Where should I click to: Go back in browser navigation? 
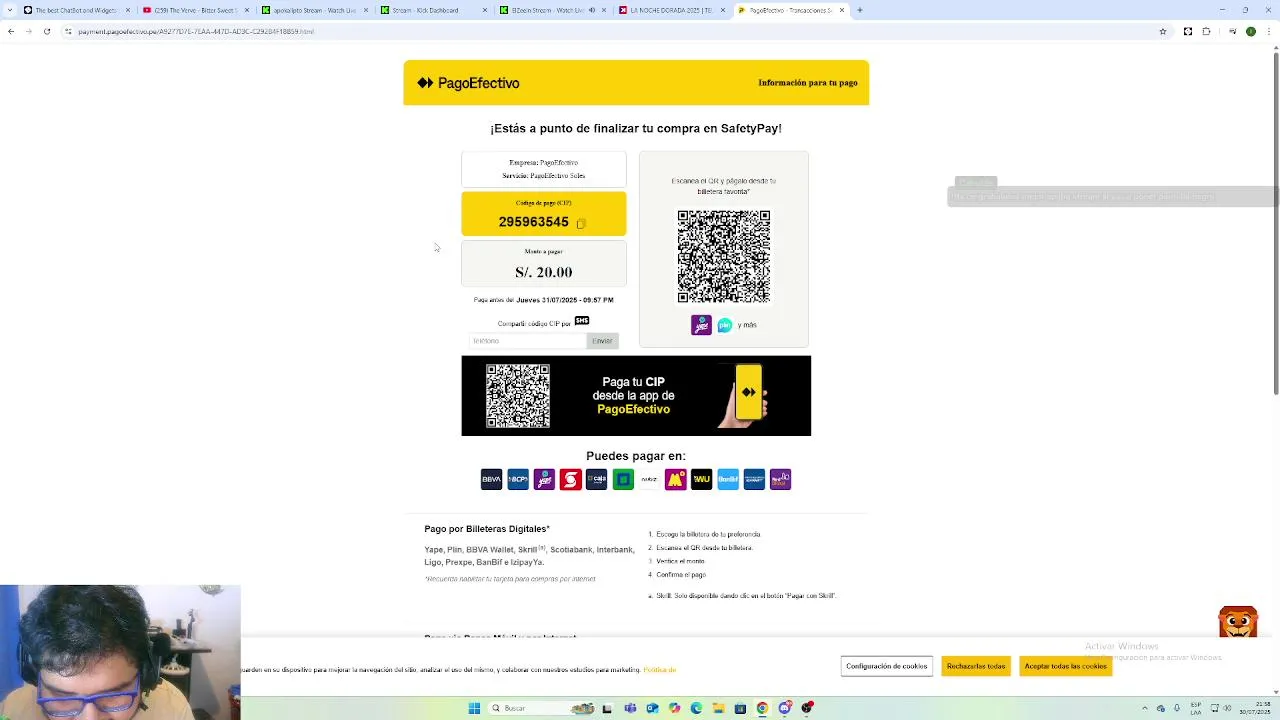11,31
